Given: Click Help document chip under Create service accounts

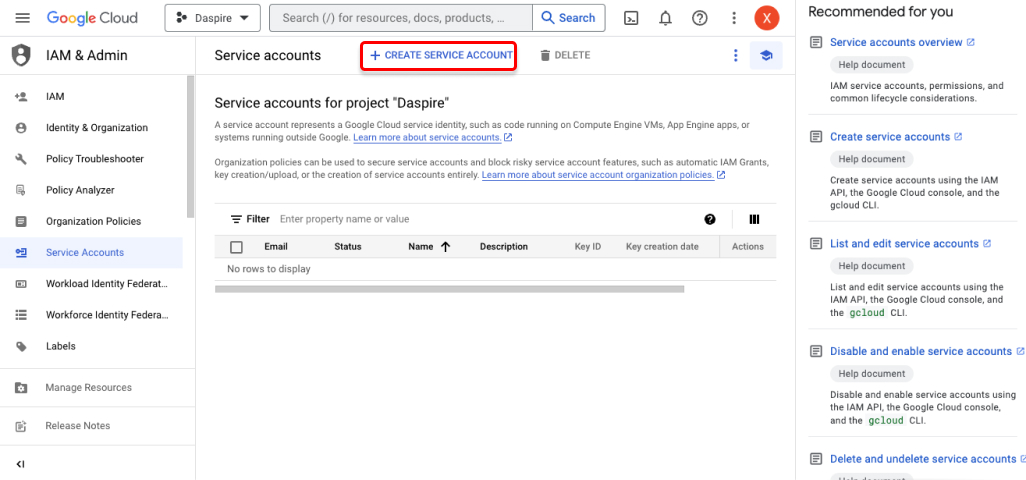Looking at the screenshot, I should pyautogui.click(x=872, y=159).
